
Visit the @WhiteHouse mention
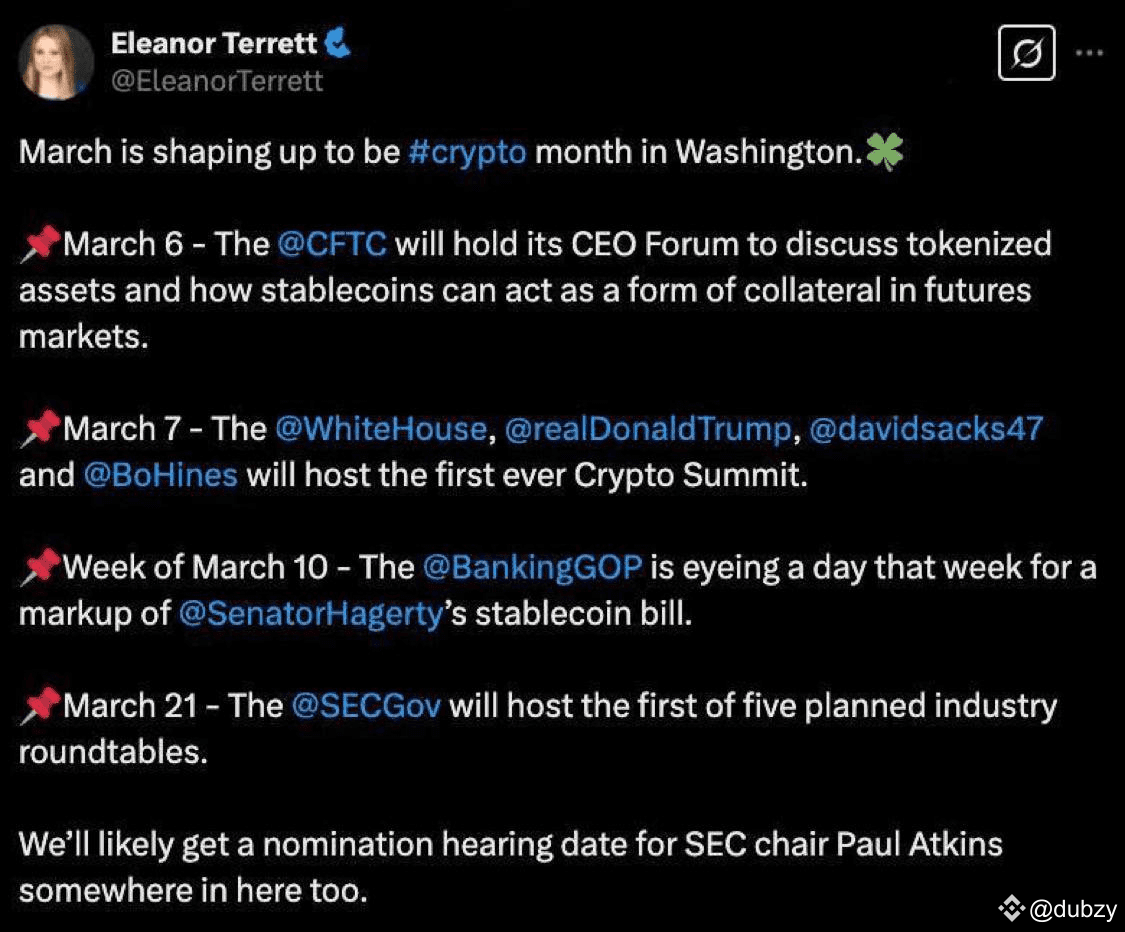coord(379,429)
